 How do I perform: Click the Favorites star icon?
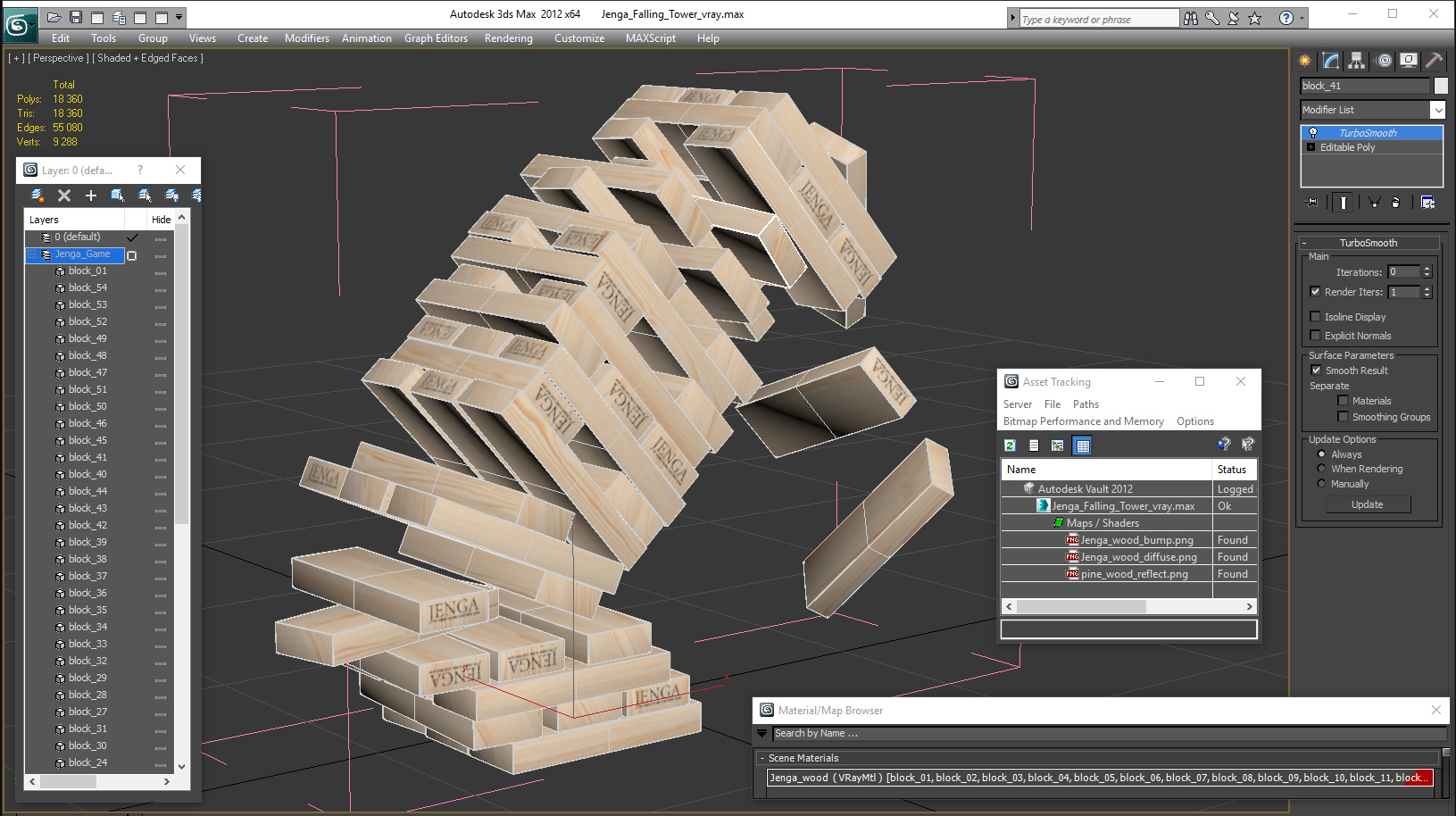click(1255, 18)
